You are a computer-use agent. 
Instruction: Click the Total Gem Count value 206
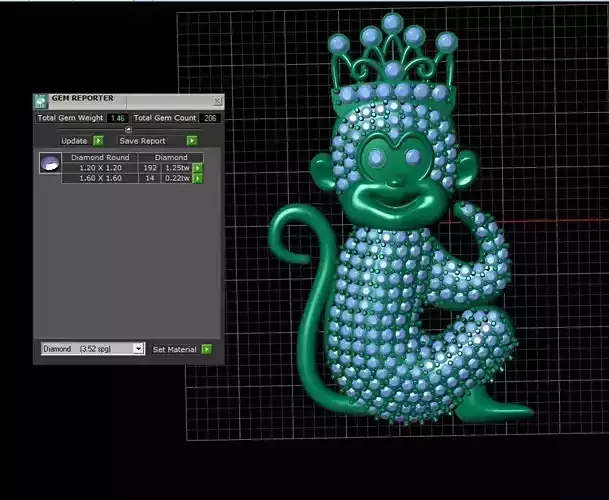[x=210, y=118]
